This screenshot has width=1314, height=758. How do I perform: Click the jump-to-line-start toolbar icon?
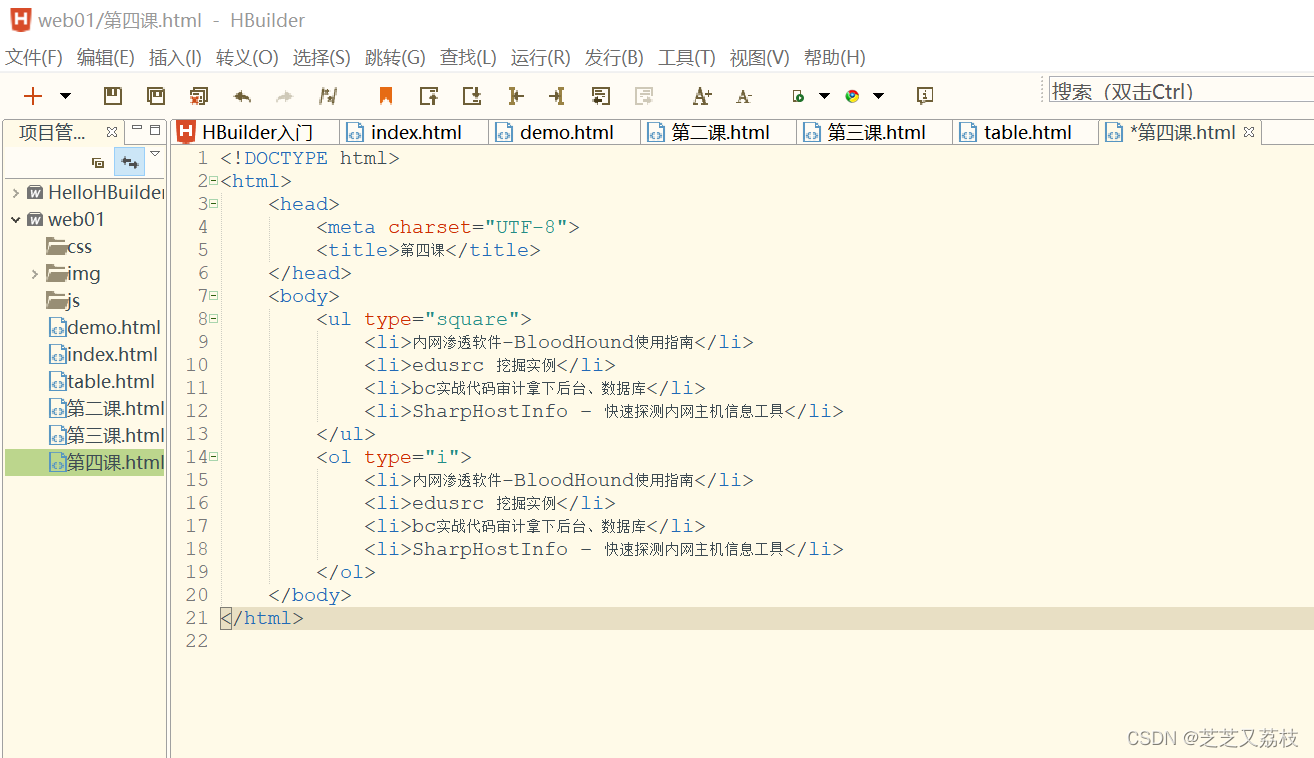tap(515, 96)
